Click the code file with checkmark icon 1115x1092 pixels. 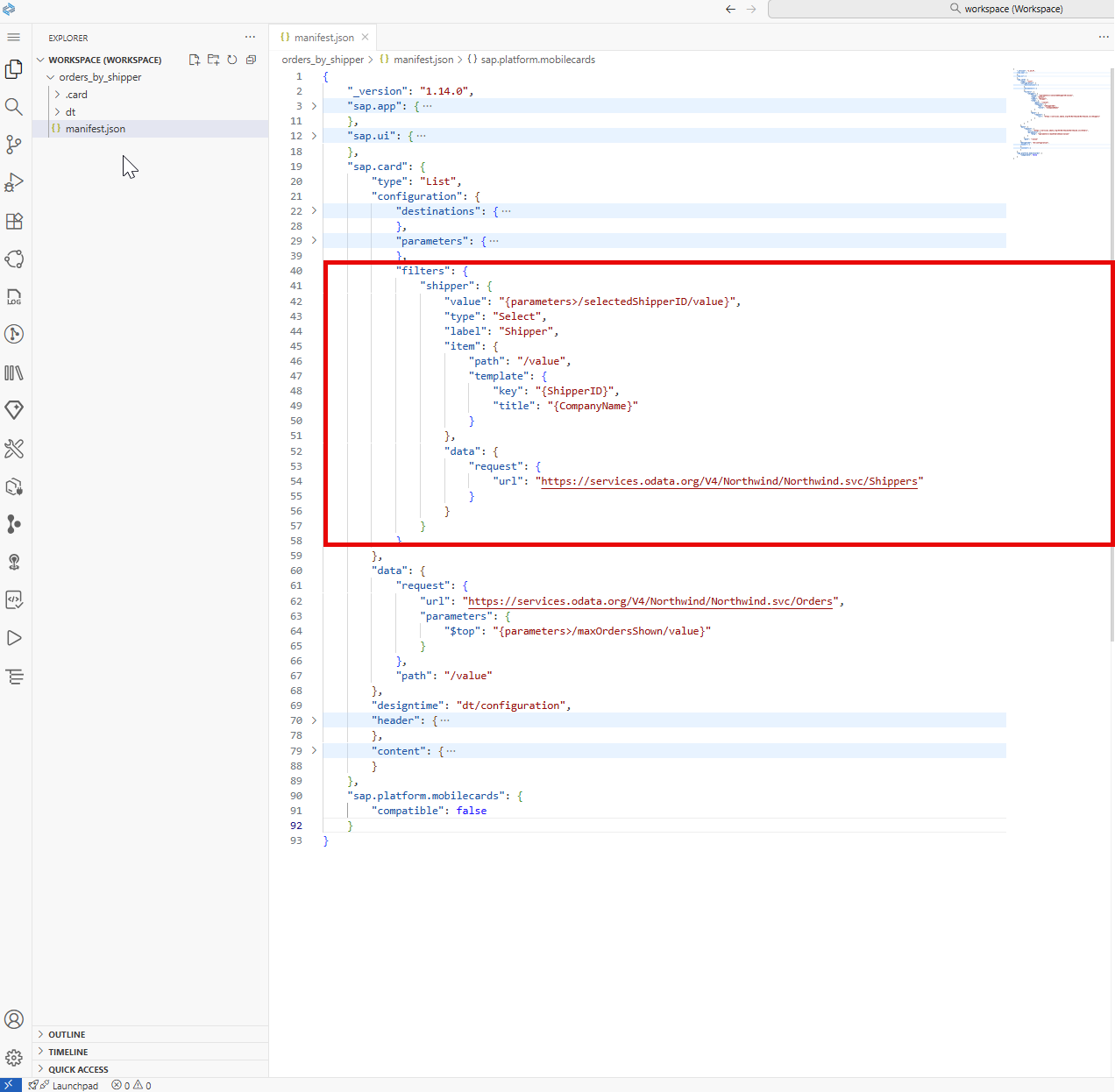(x=14, y=599)
